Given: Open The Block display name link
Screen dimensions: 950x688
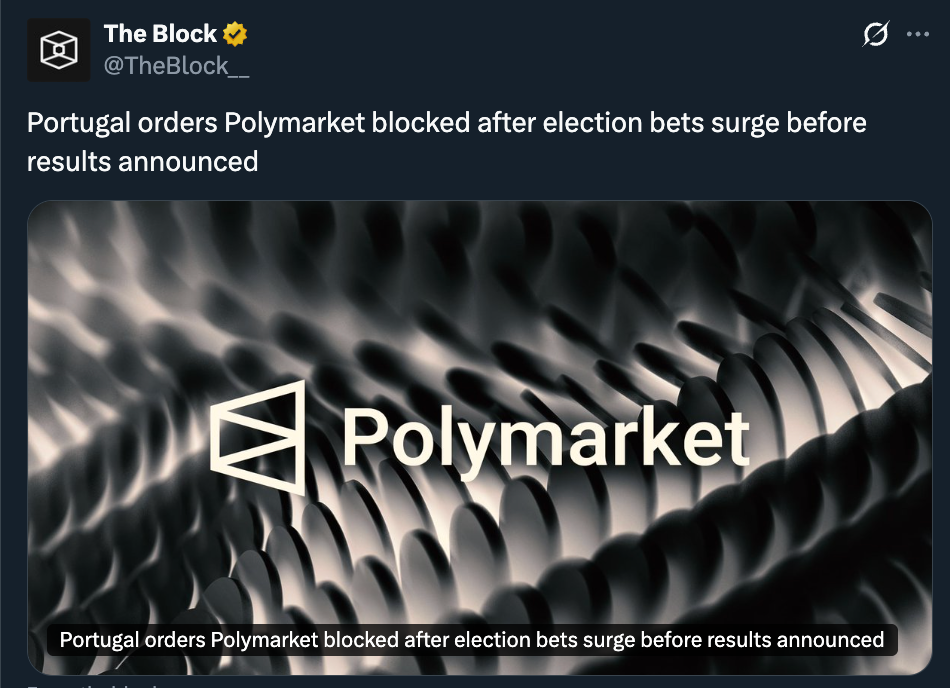Looking at the screenshot, I should pyautogui.click(x=160, y=34).
